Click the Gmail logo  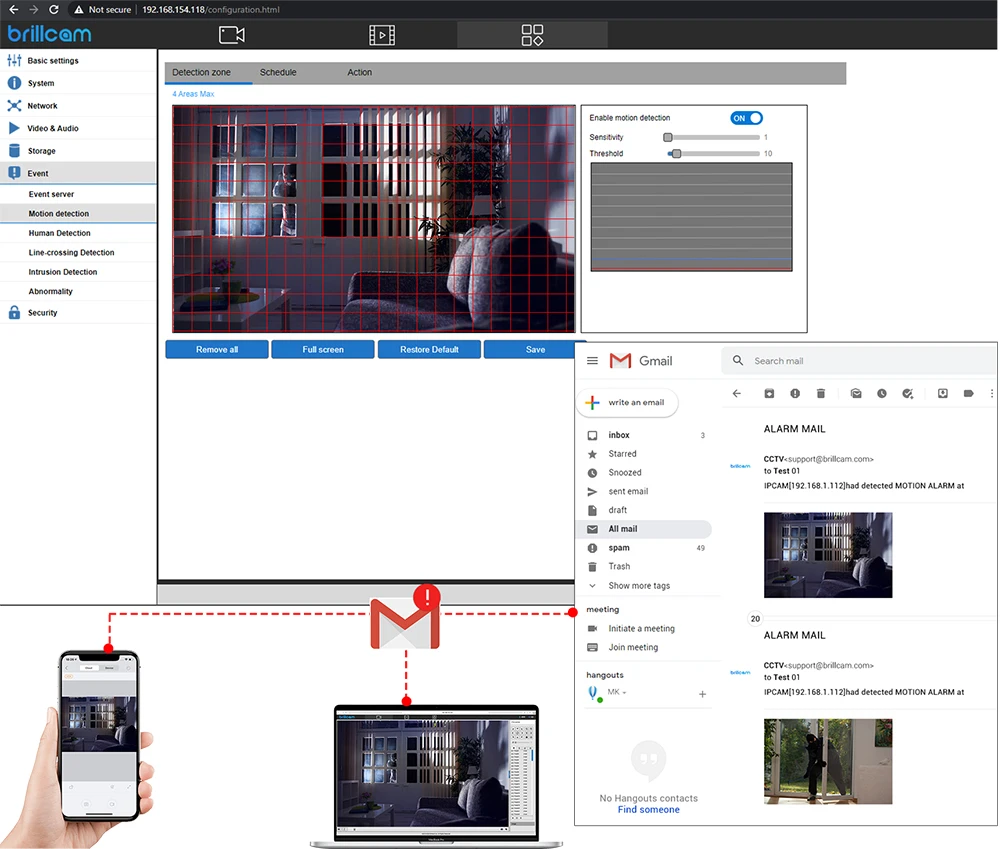[641, 361]
